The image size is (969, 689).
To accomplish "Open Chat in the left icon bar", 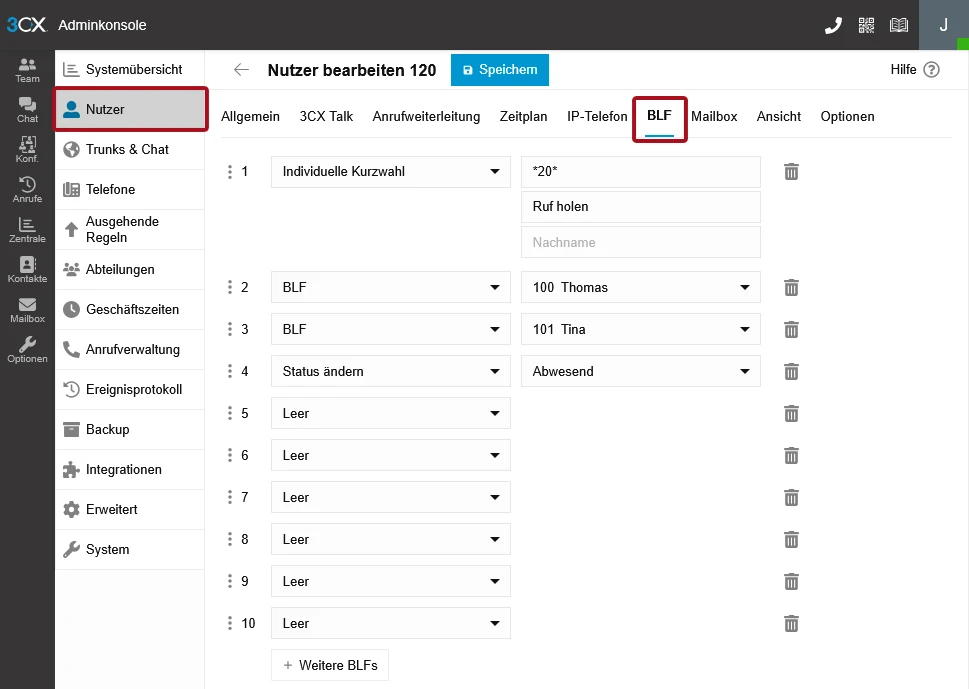I will pyautogui.click(x=27, y=110).
